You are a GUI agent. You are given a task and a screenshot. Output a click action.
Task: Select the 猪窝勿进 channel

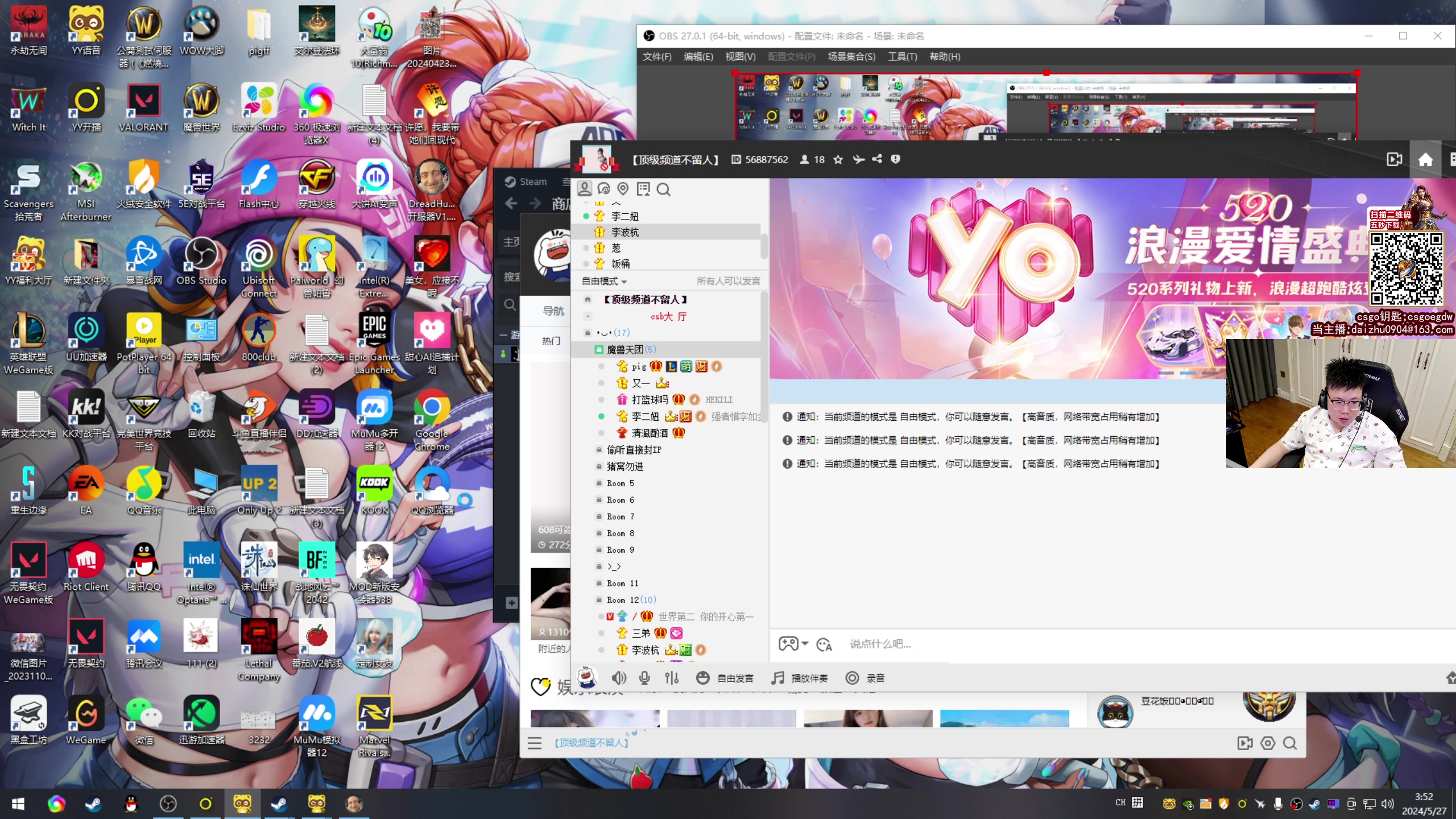[624, 466]
